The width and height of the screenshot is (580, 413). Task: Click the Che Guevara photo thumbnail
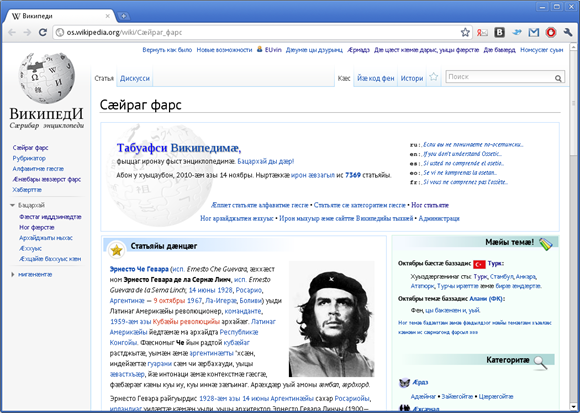point(332,319)
